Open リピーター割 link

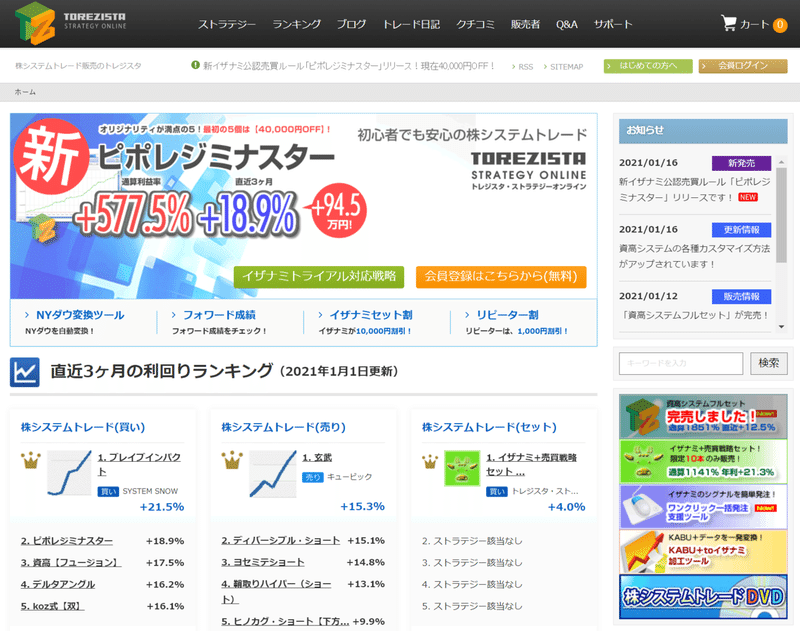[x=508, y=315]
